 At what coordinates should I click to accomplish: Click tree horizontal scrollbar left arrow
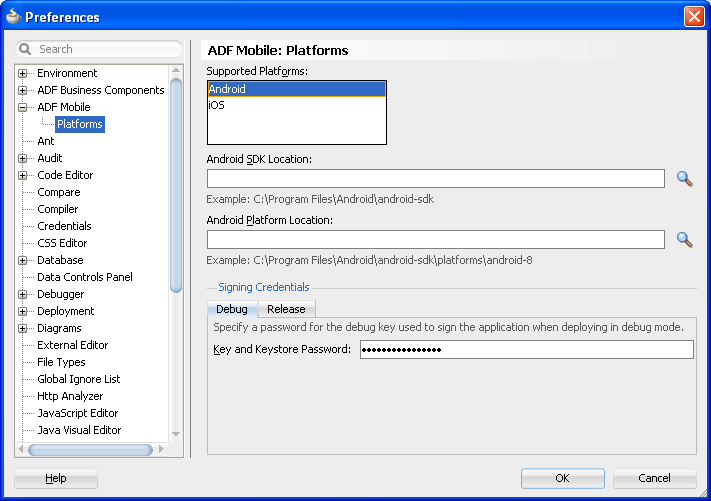(x=20, y=449)
